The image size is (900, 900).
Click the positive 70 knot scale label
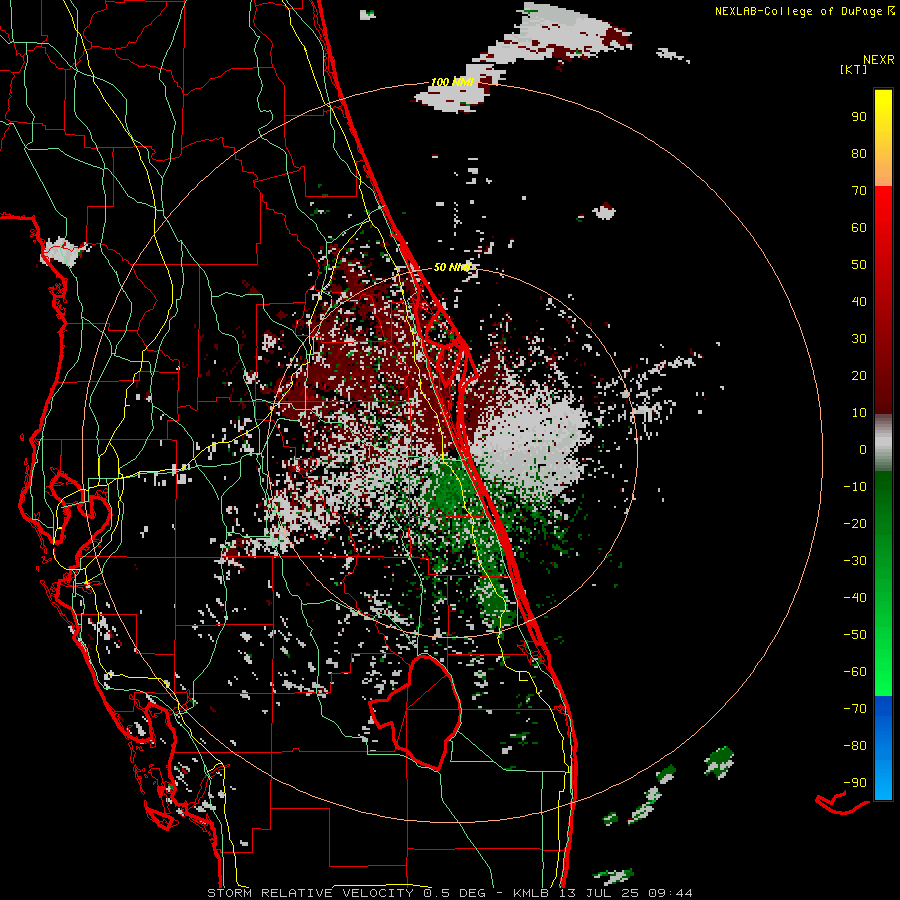(x=859, y=191)
